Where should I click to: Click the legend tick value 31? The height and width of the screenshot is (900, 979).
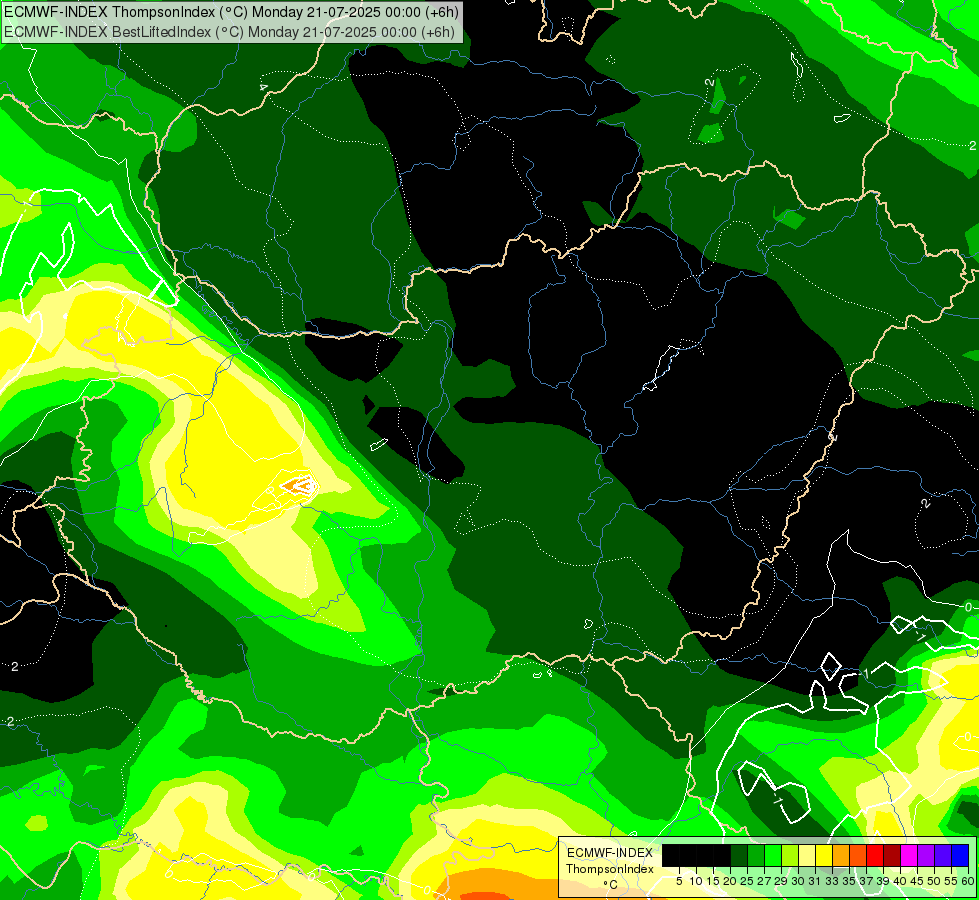pos(815,881)
